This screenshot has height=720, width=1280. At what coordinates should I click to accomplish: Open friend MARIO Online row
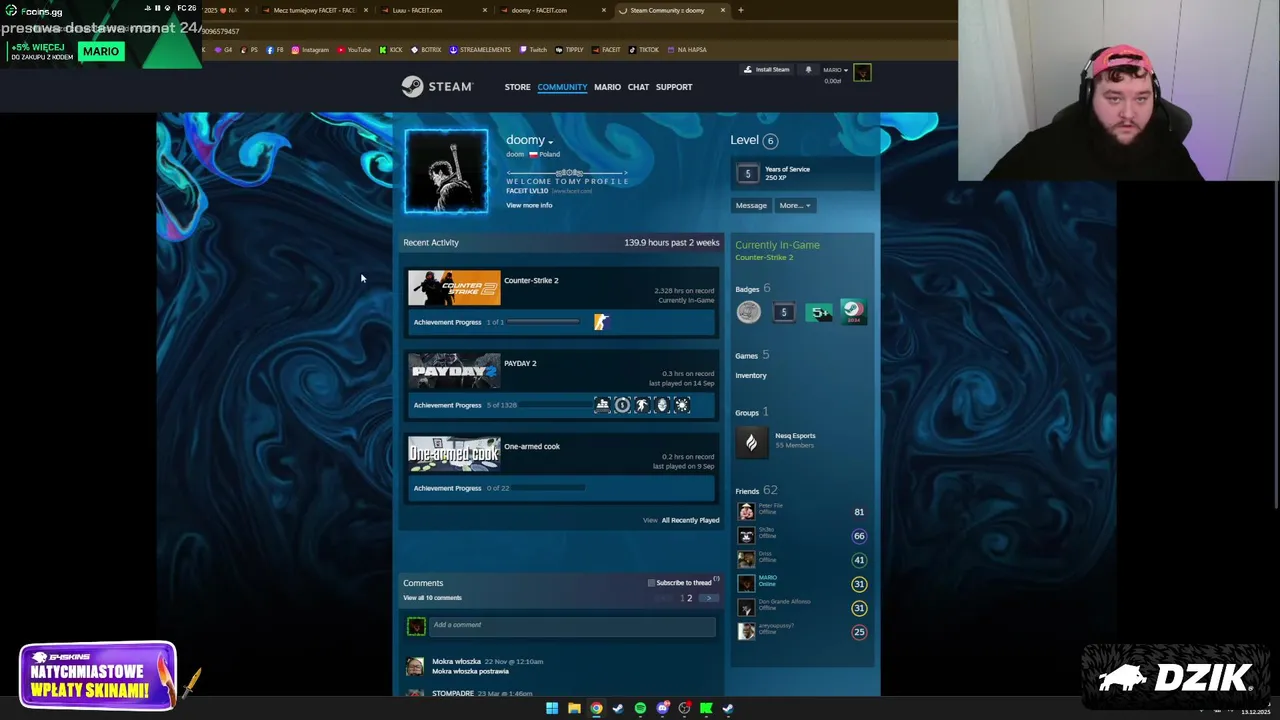coord(802,583)
